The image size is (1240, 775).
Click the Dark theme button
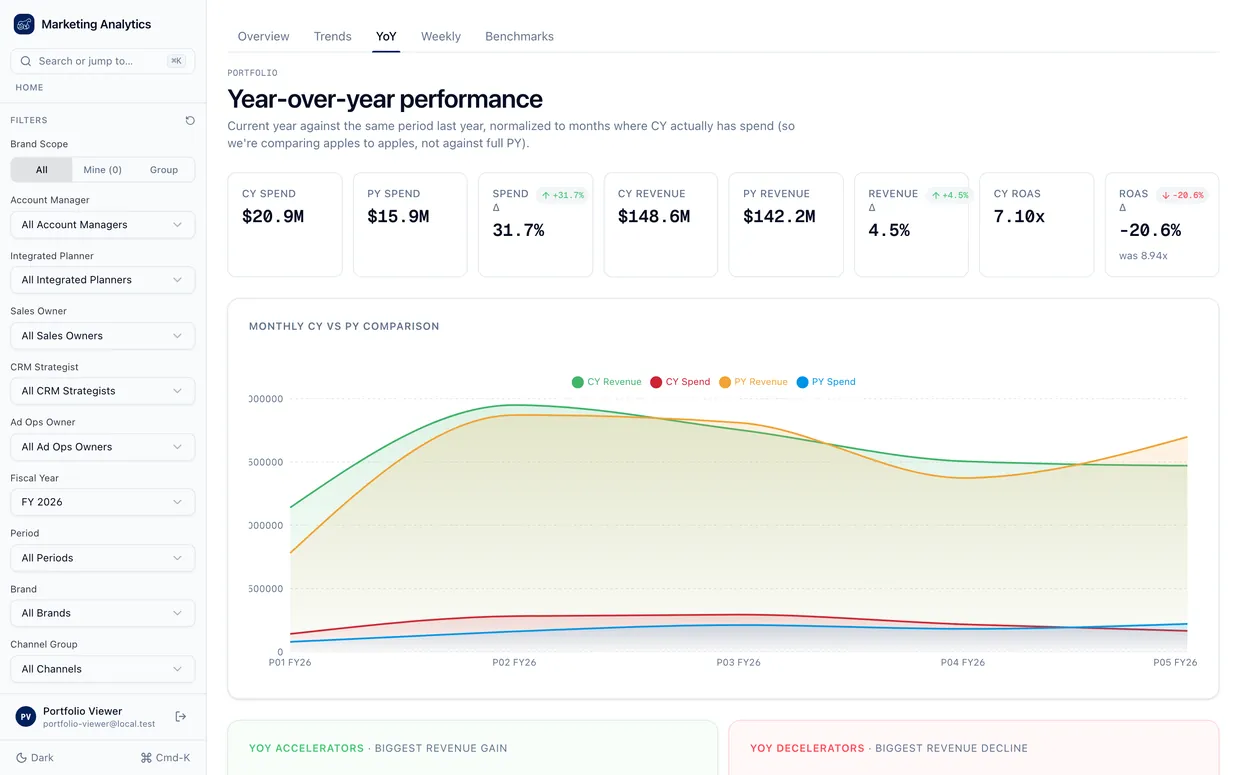[36, 758]
